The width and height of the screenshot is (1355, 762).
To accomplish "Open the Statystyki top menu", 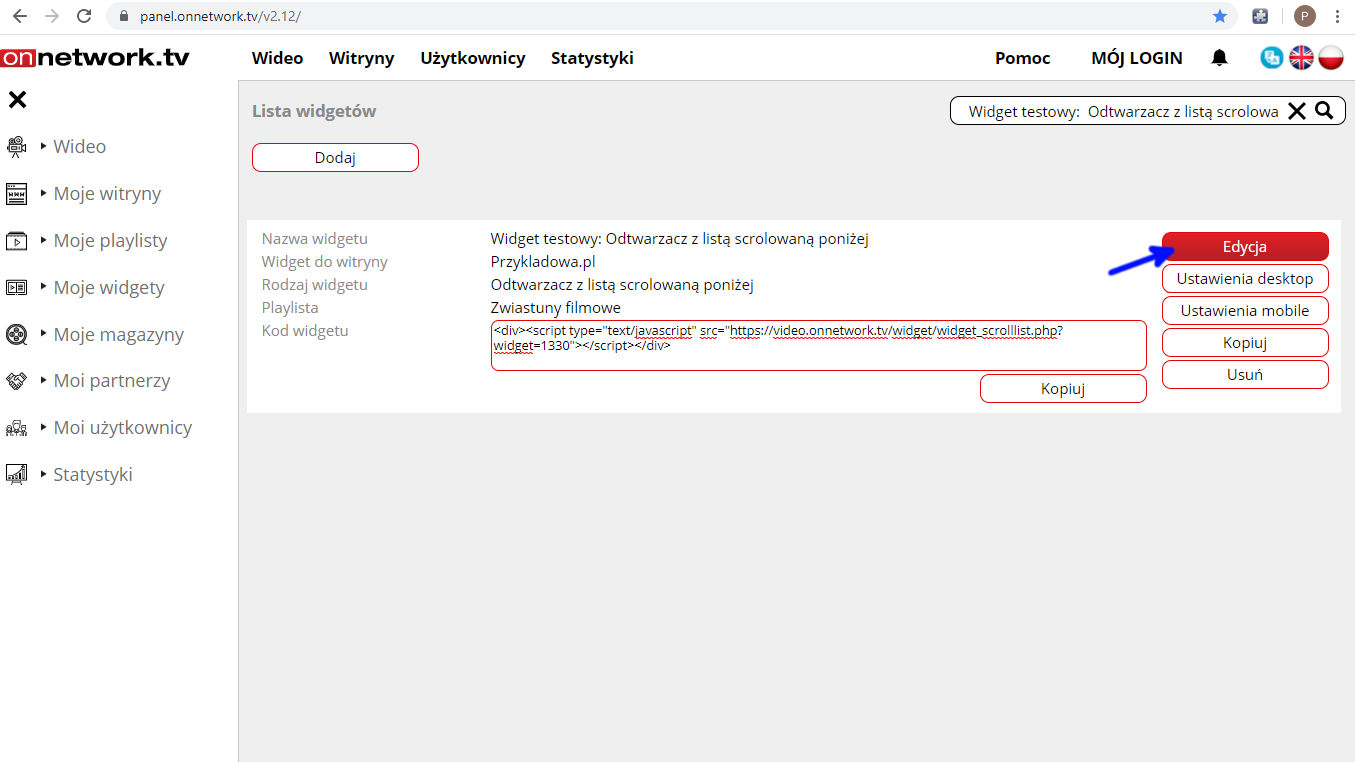I will (592, 58).
